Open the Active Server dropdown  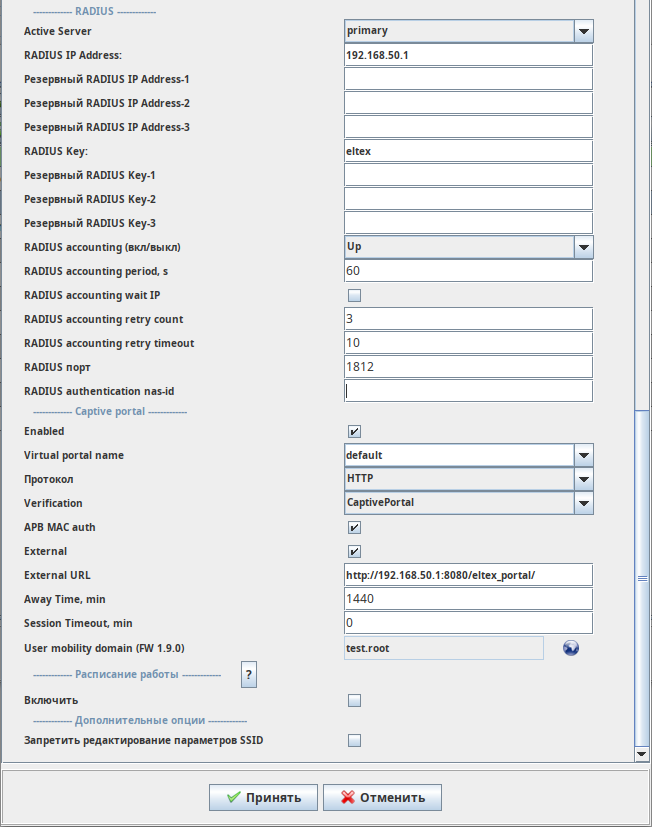(x=584, y=31)
